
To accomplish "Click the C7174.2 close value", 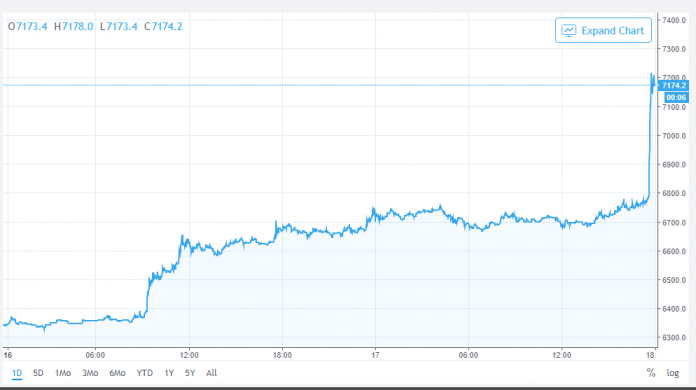I will tap(163, 27).
